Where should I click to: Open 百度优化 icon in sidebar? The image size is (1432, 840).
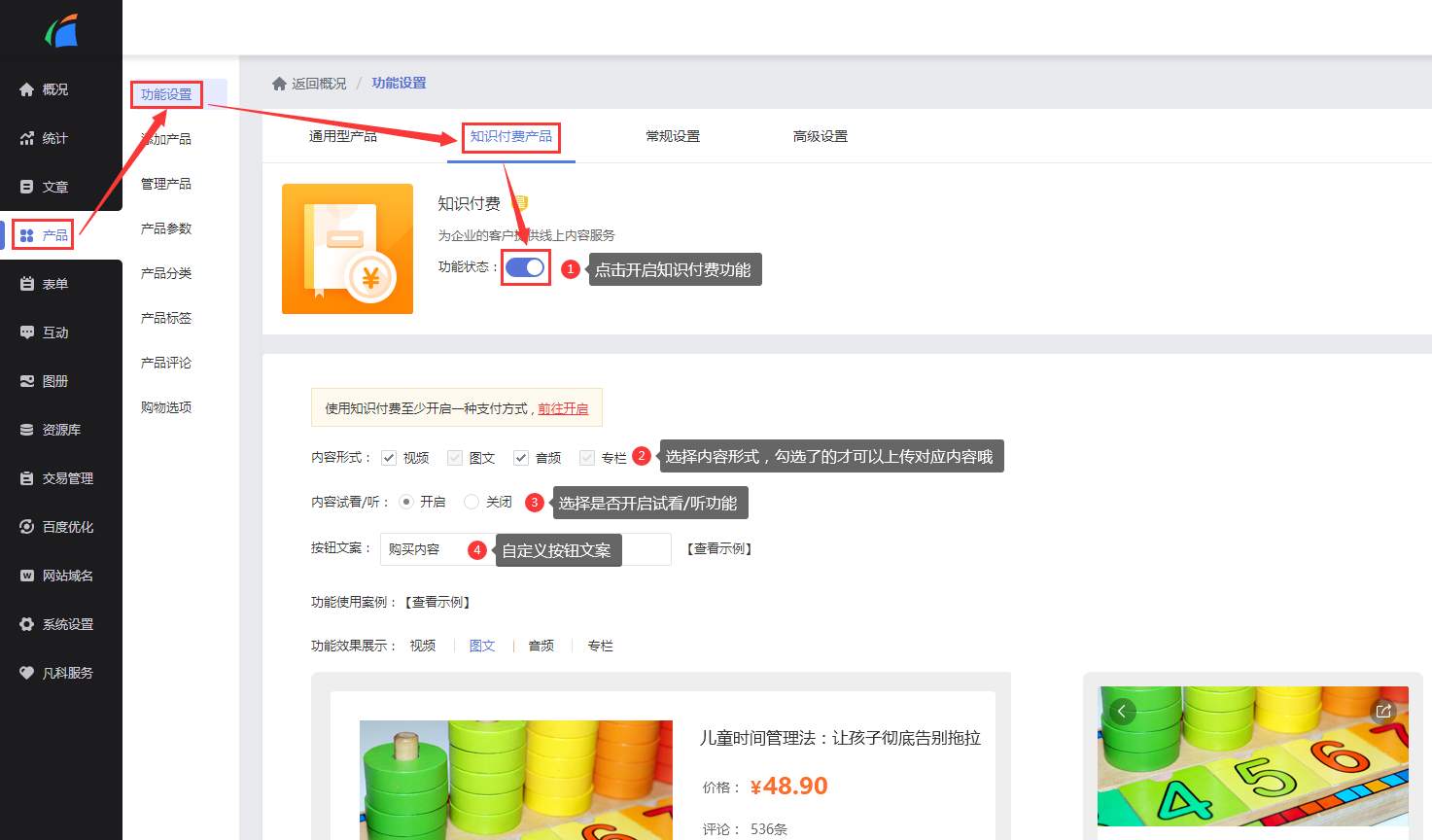(27, 527)
